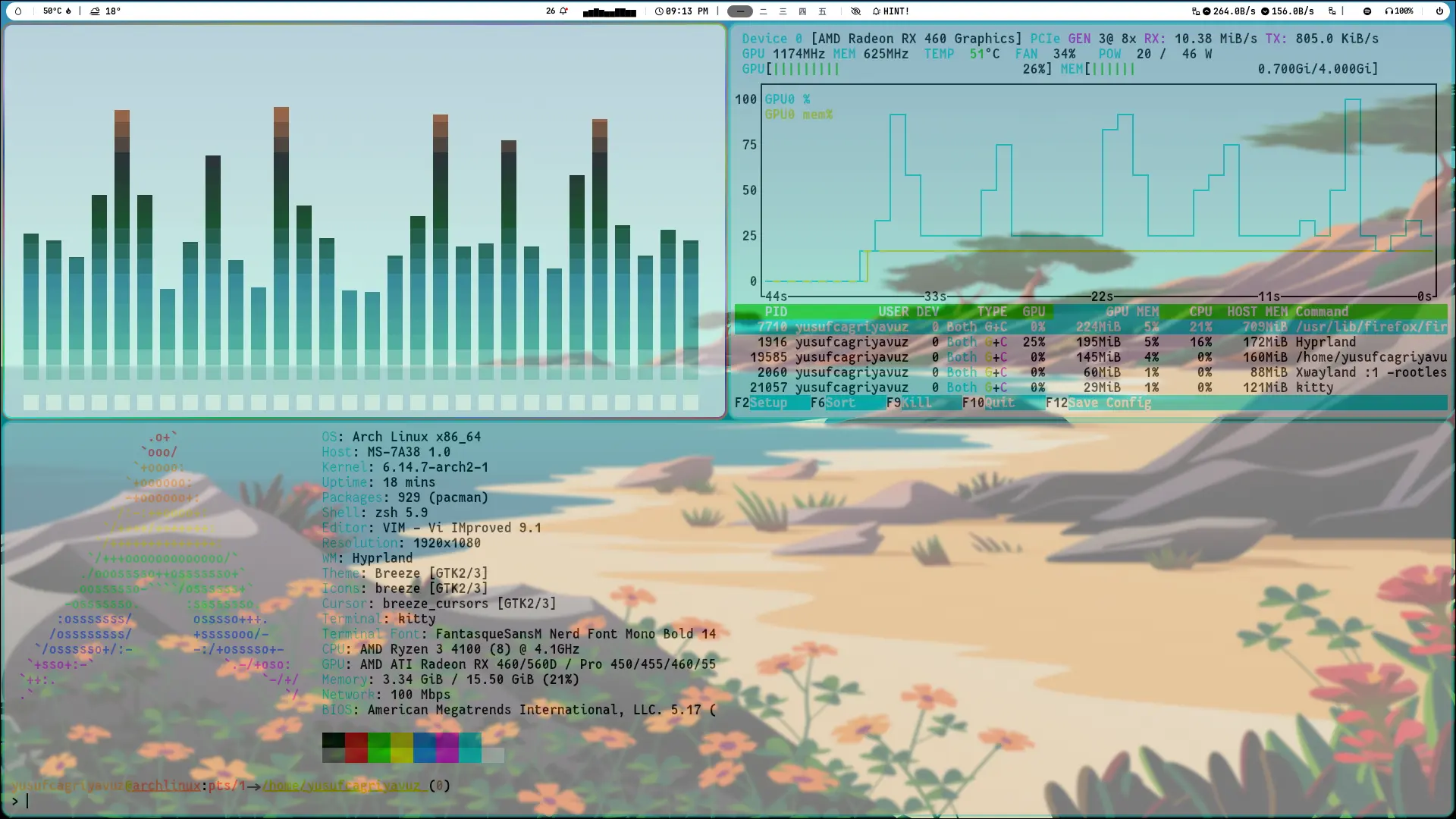Viewport: 1456px width, 819px height.
Task: Click the WM: Hyprland line
Action: click(x=367, y=558)
